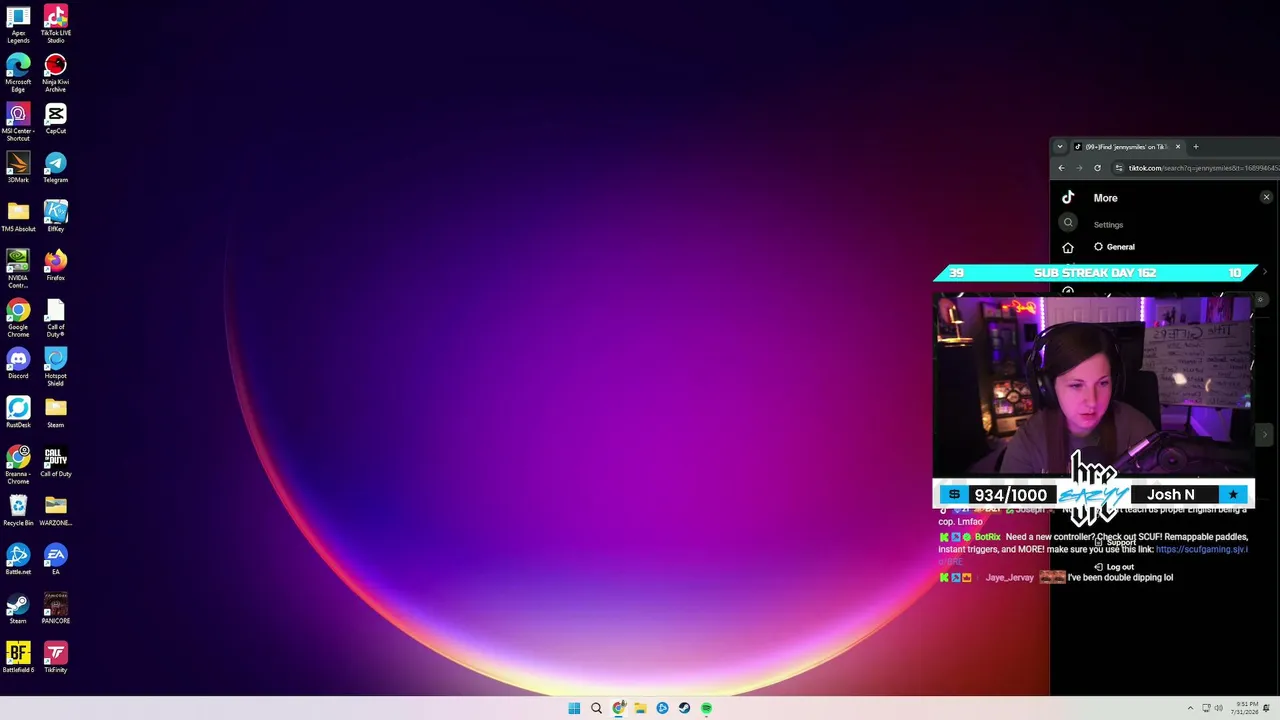Viewport: 1280px width, 720px height.
Task: Open TikTok search from the sidebar
Action: (x=1068, y=223)
